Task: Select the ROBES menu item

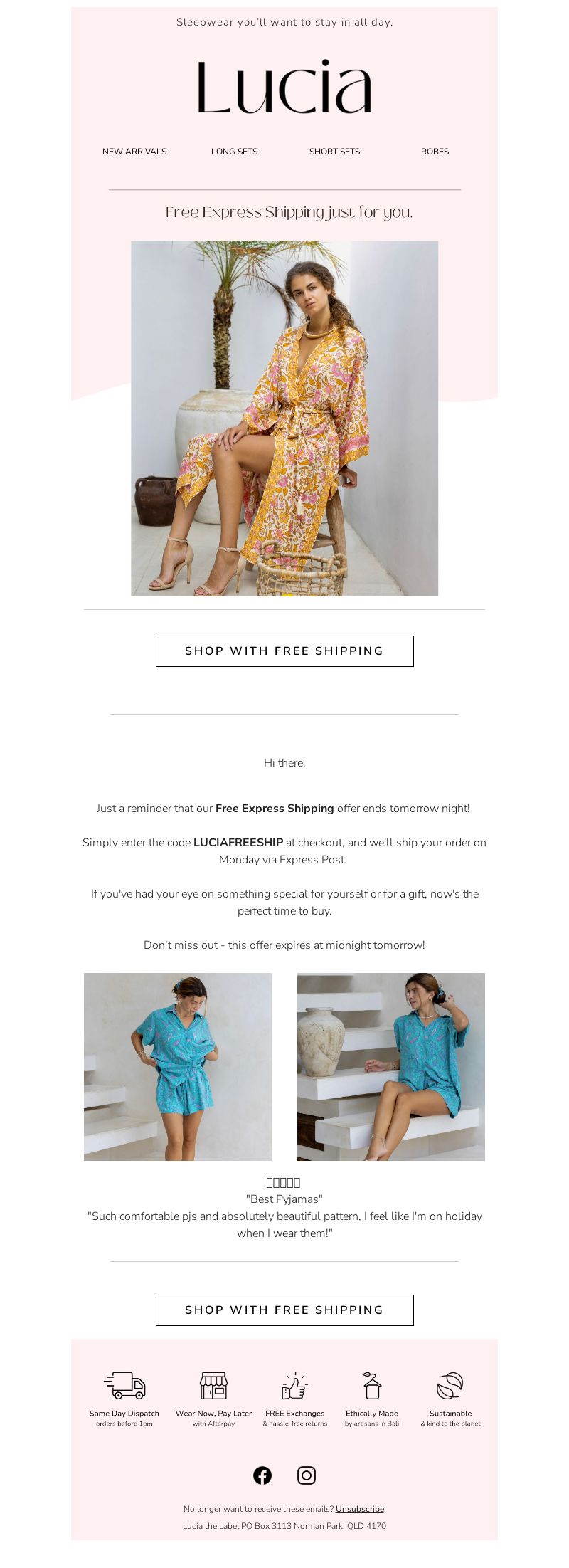Action: click(435, 152)
